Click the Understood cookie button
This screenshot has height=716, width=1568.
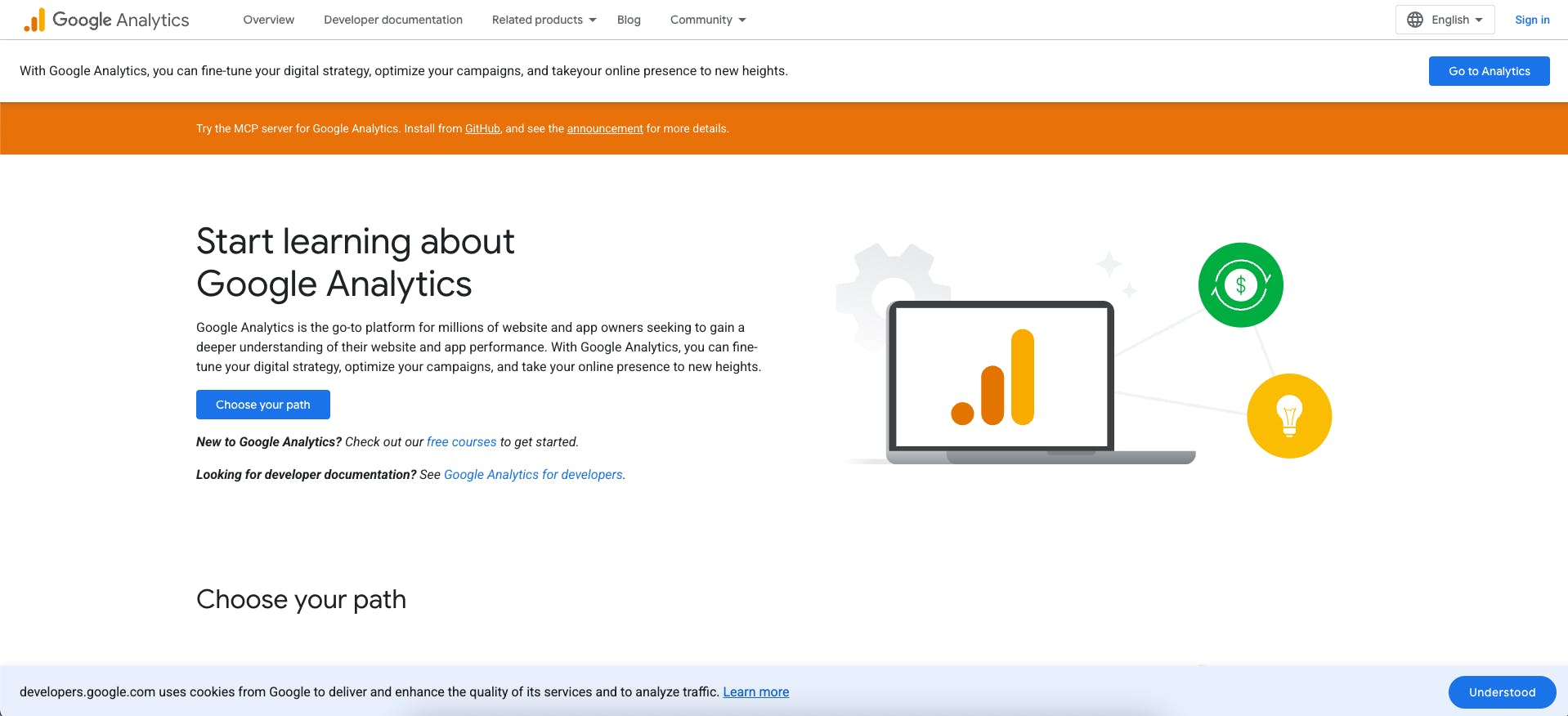1502,692
